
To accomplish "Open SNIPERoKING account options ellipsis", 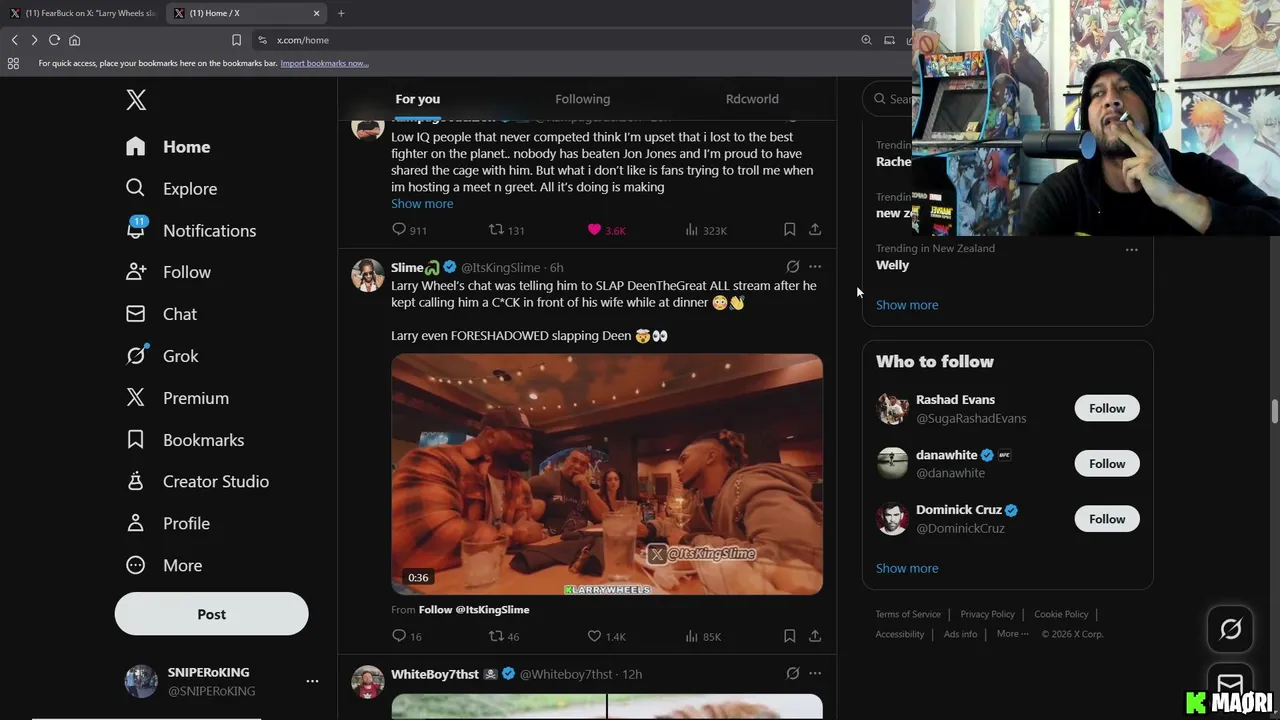I will (312, 681).
